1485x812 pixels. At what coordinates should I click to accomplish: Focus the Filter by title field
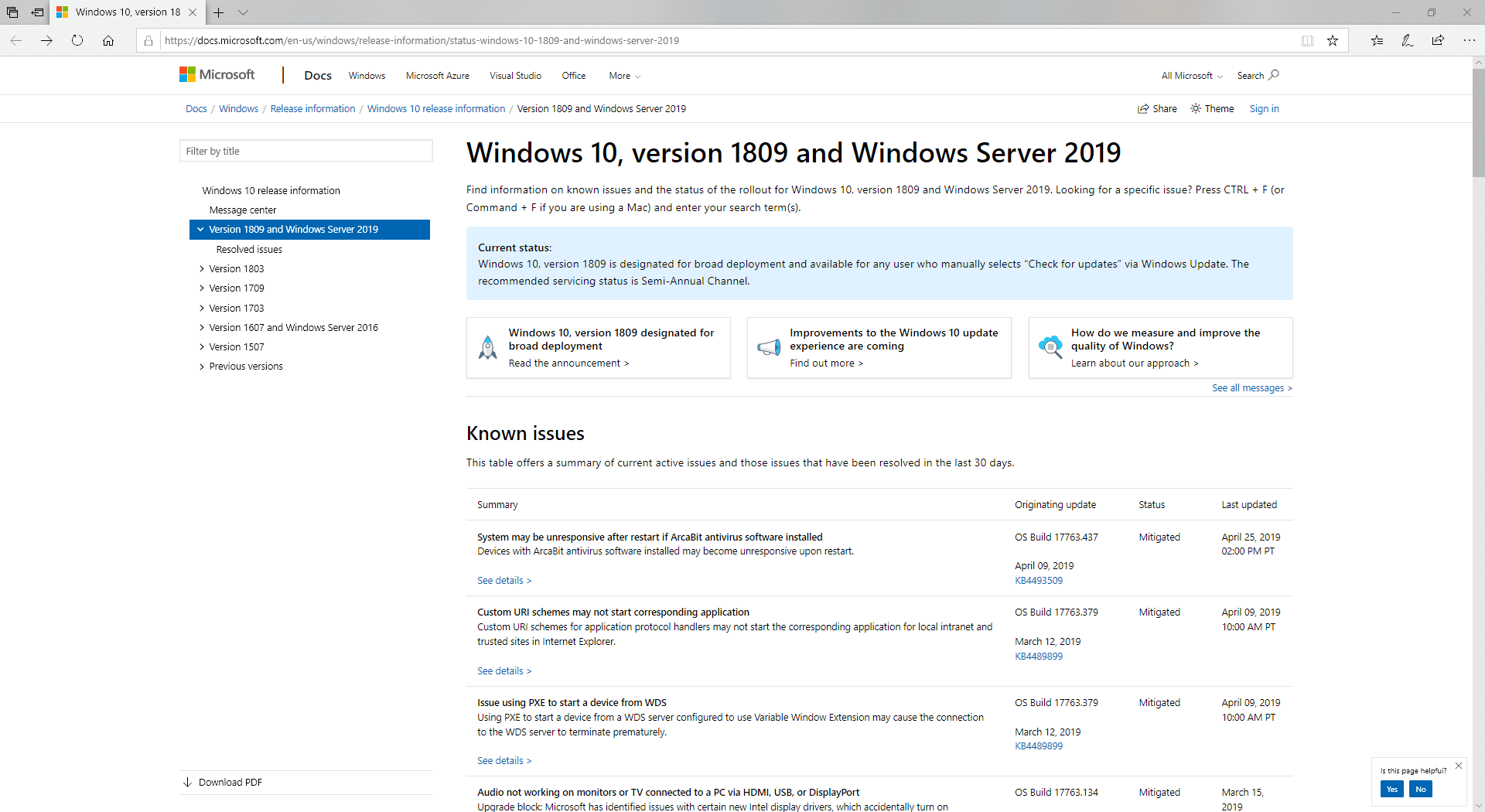tap(306, 151)
